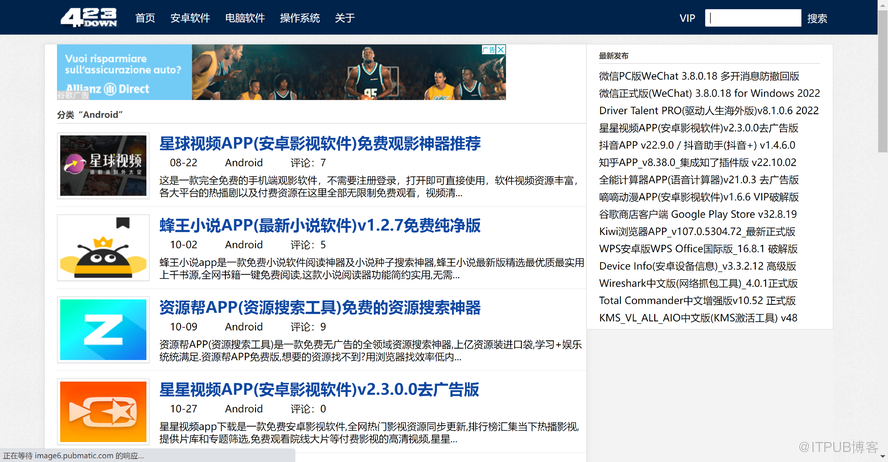Open sidebar link Google Play Store v32.8.19
The image size is (888, 462).
[698, 214]
